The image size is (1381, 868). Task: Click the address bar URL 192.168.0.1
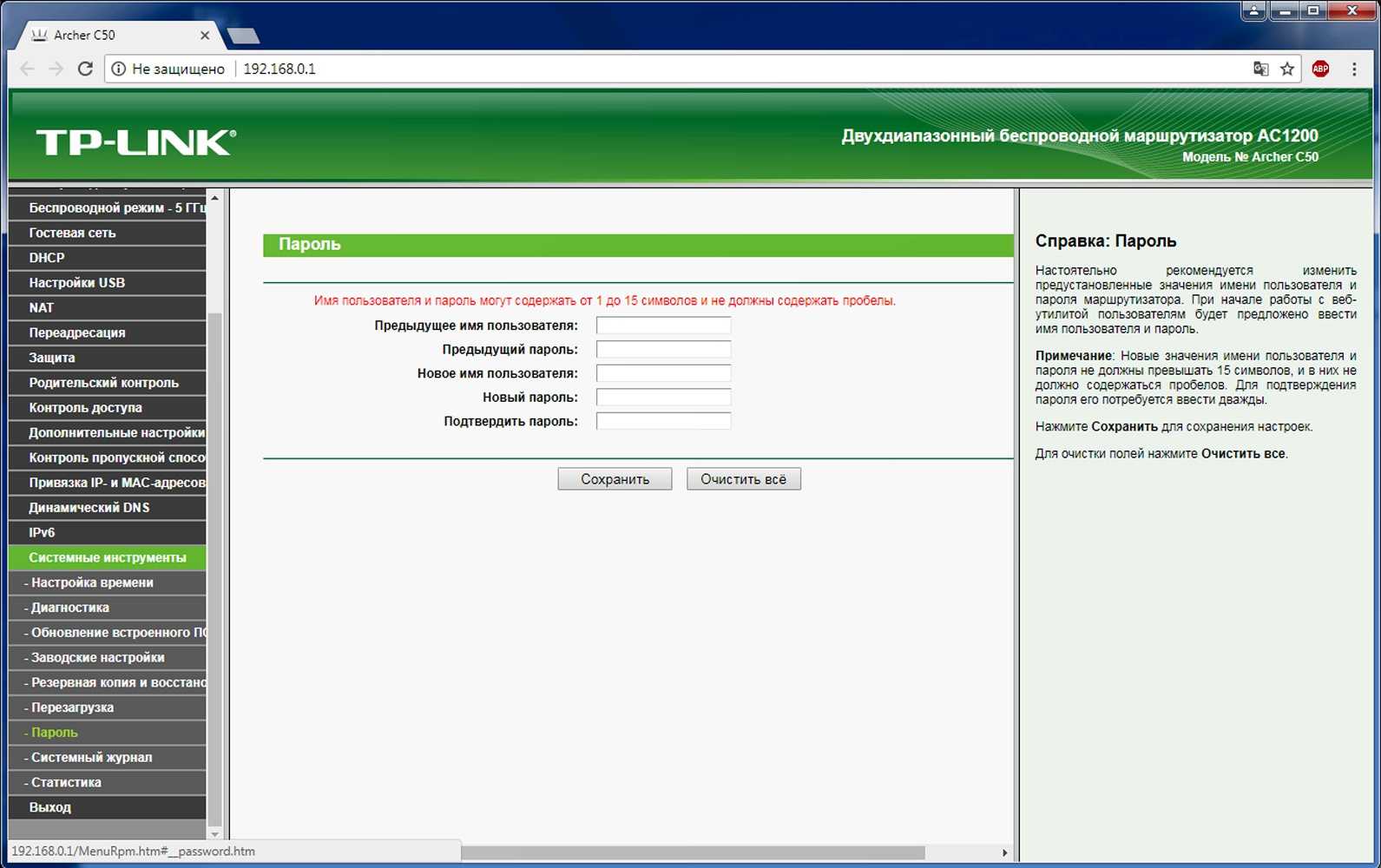(279, 69)
